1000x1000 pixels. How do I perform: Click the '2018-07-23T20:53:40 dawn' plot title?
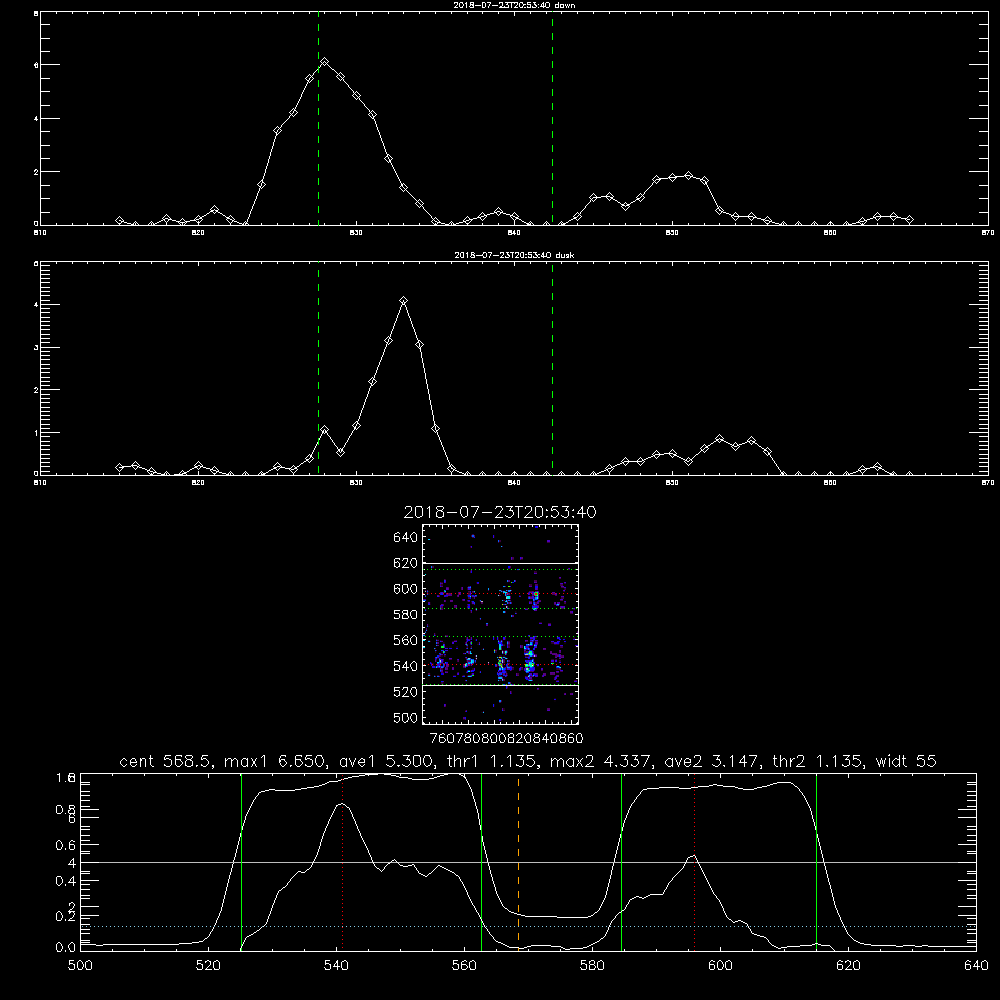514,5
